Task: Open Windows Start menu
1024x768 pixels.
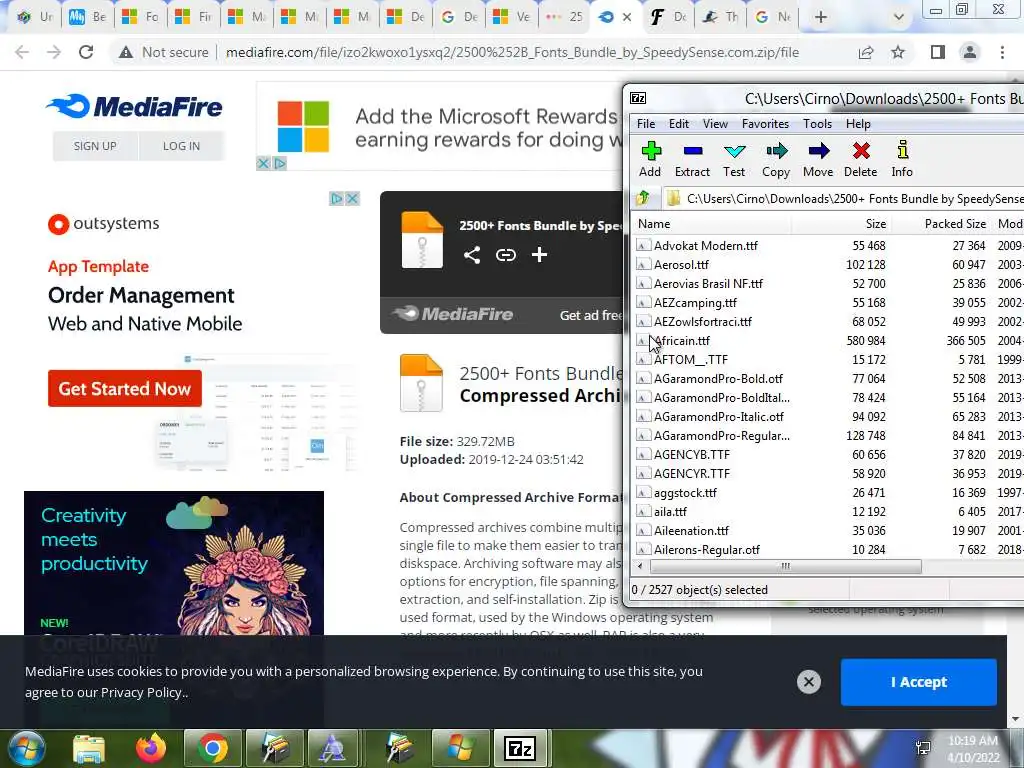Action: 25,748
